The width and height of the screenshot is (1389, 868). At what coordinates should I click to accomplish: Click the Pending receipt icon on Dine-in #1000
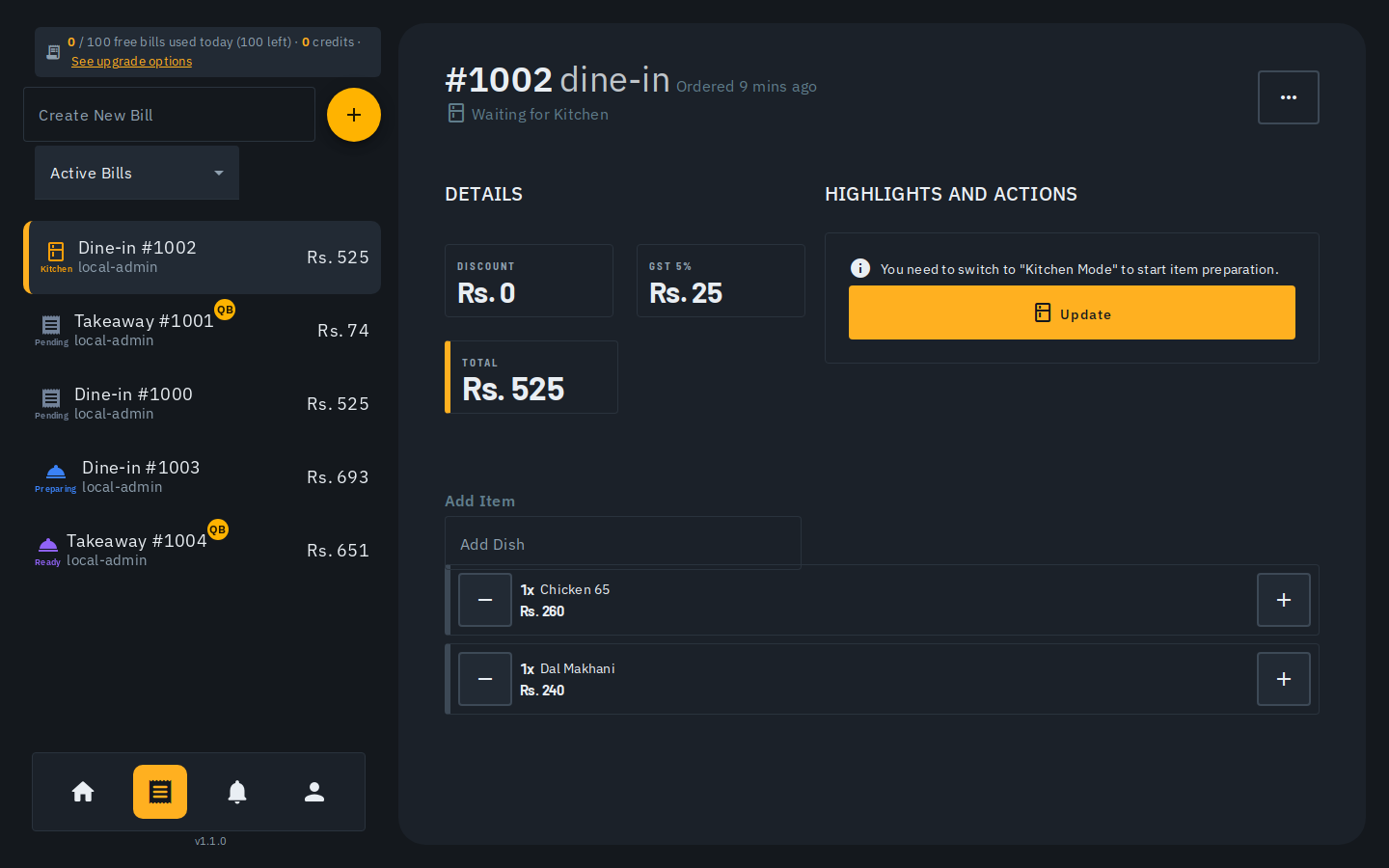point(51,398)
